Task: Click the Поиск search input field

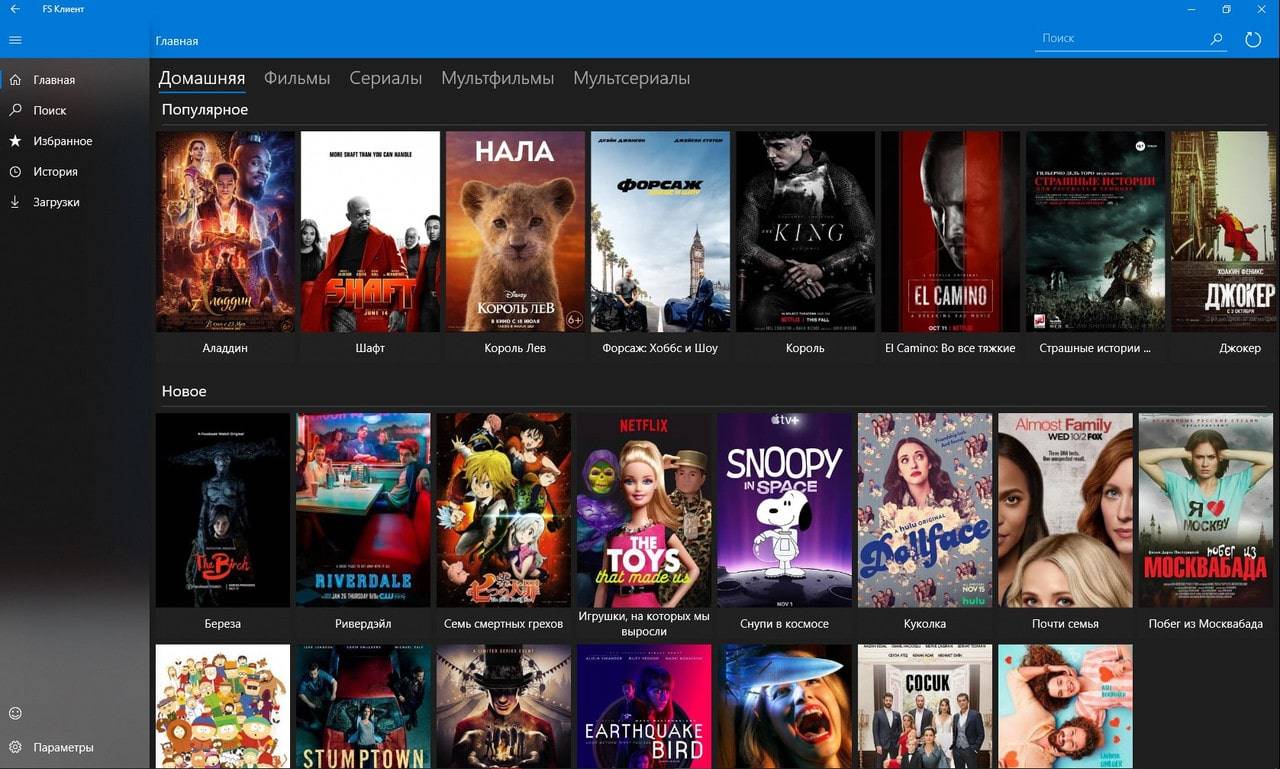Action: (x=1118, y=38)
